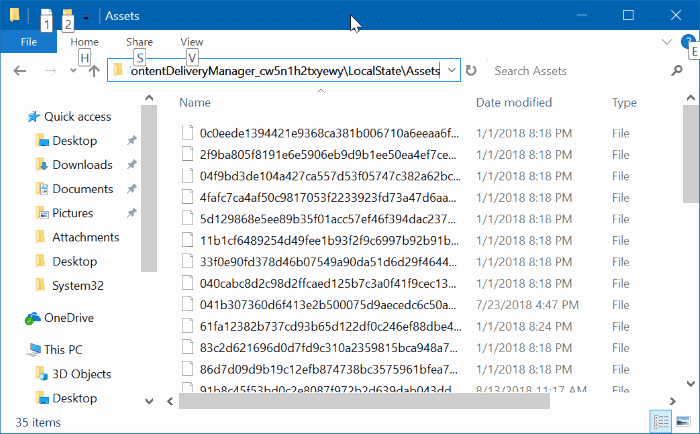The image size is (700, 434).
Task: Switch to Details view layout
Action: [x=660, y=420]
